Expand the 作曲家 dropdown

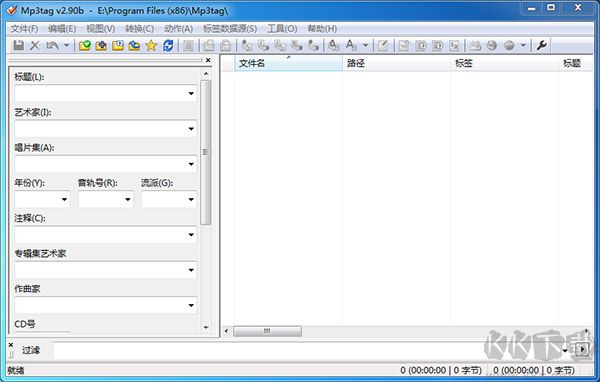191,305
